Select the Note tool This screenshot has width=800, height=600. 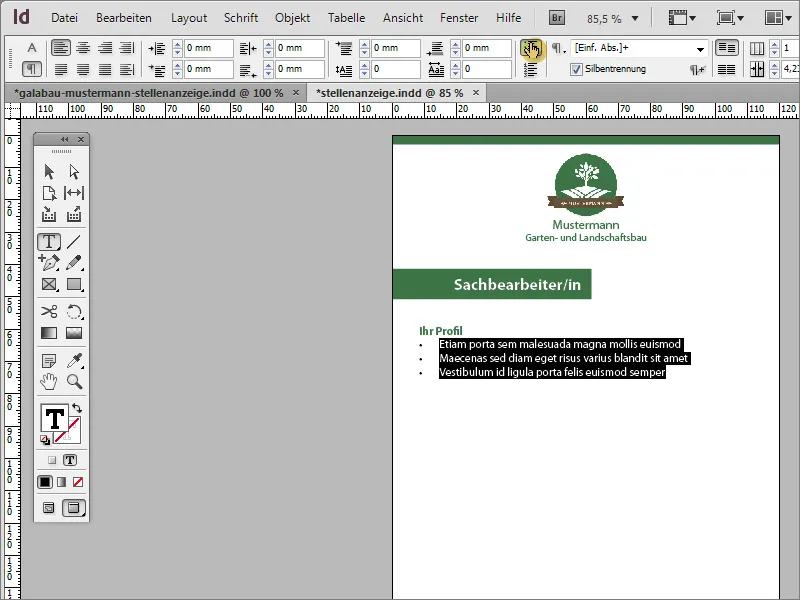(49, 361)
